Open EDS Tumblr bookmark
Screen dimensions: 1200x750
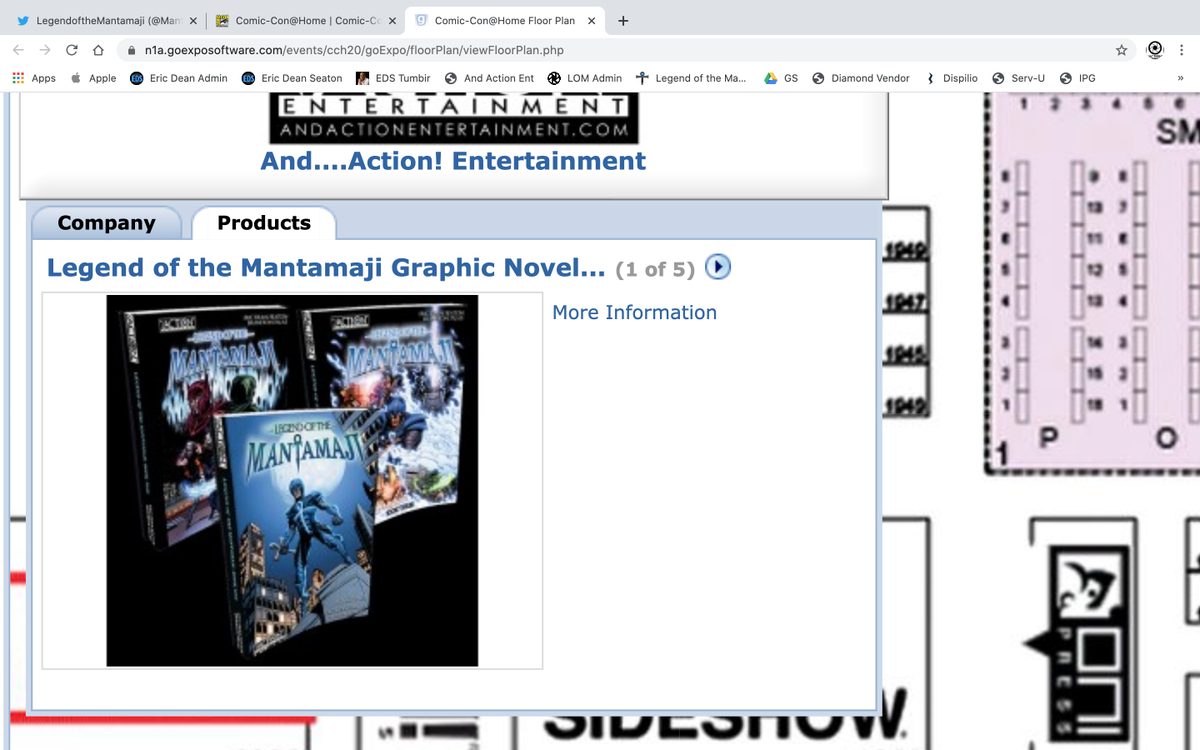[x=394, y=78]
